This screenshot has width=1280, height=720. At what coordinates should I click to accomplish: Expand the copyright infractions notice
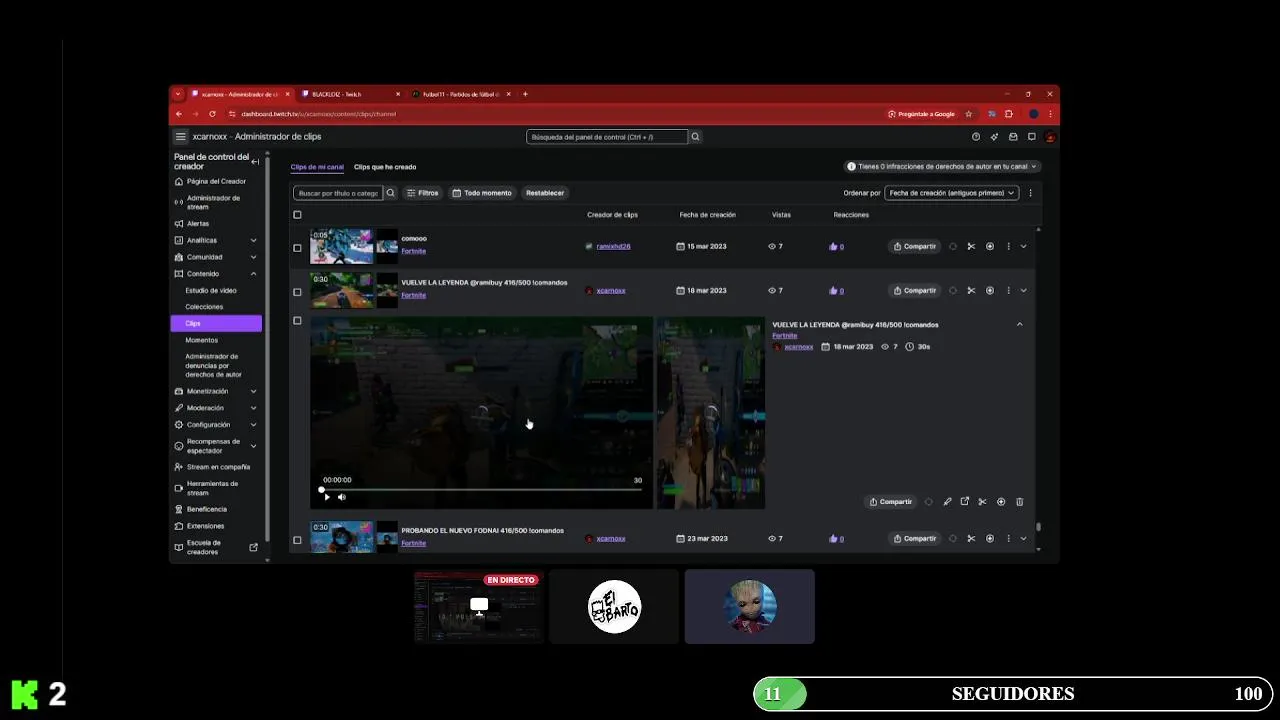pyautogui.click(x=943, y=167)
